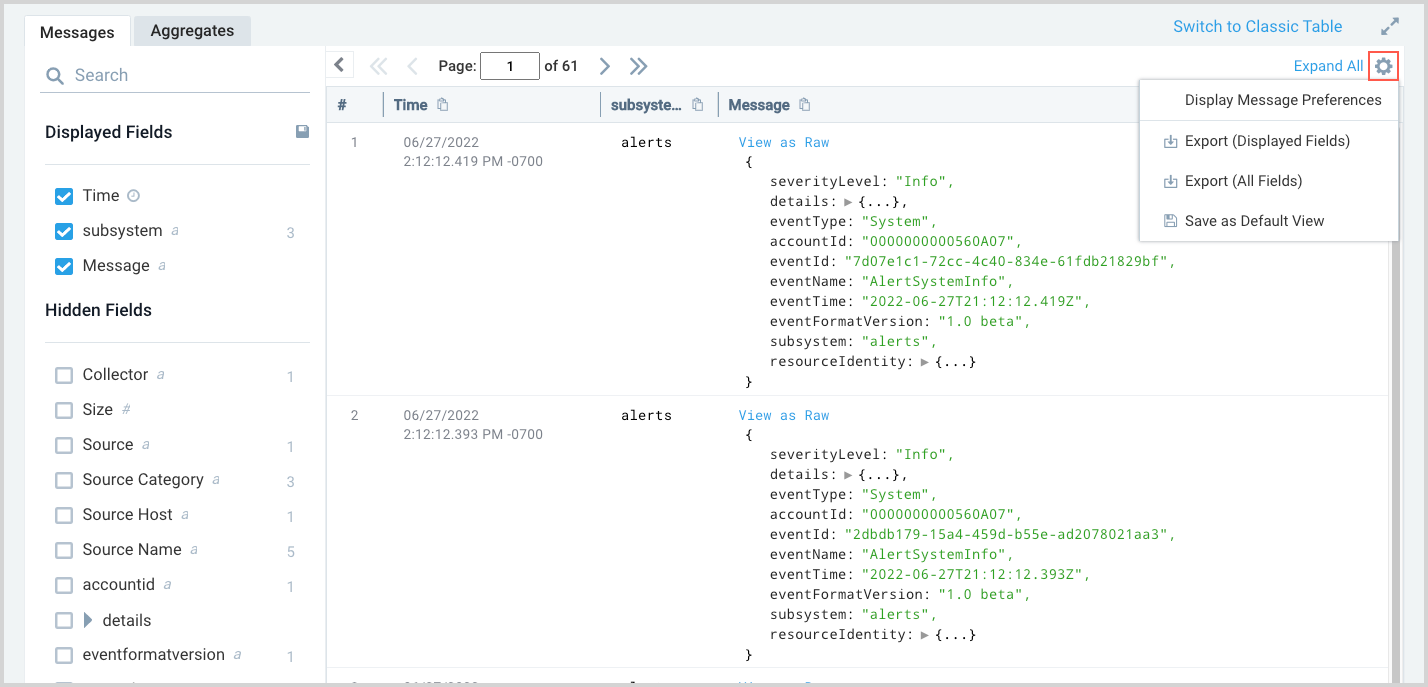The width and height of the screenshot is (1428, 687).
Task: Go to next page using right arrow
Action: point(604,65)
